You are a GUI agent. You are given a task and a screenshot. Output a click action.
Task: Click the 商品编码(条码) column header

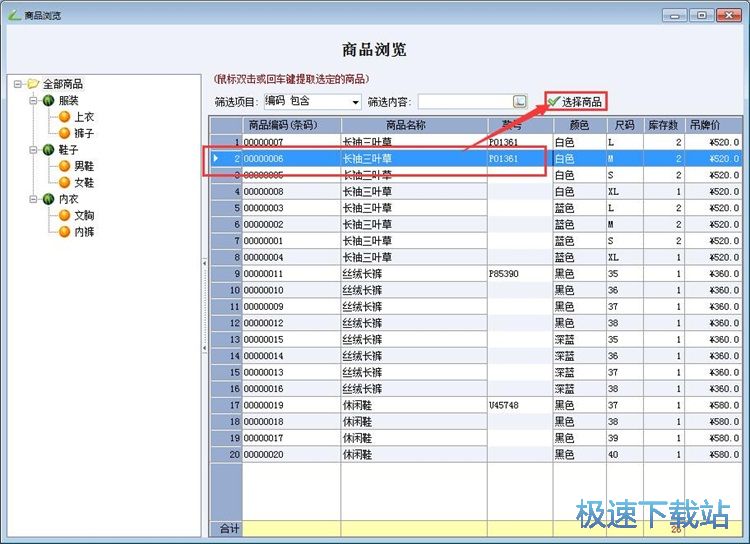[x=291, y=125]
